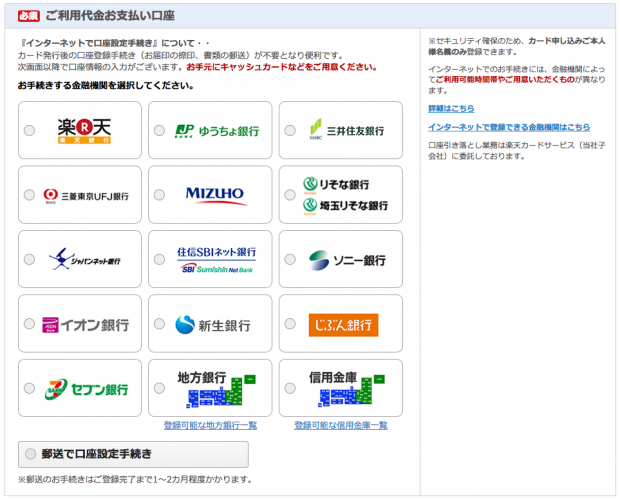The width and height of the screenshot is (620, 500).
Task: Select the 地方銀行 radio button
Action: point(159,388)
